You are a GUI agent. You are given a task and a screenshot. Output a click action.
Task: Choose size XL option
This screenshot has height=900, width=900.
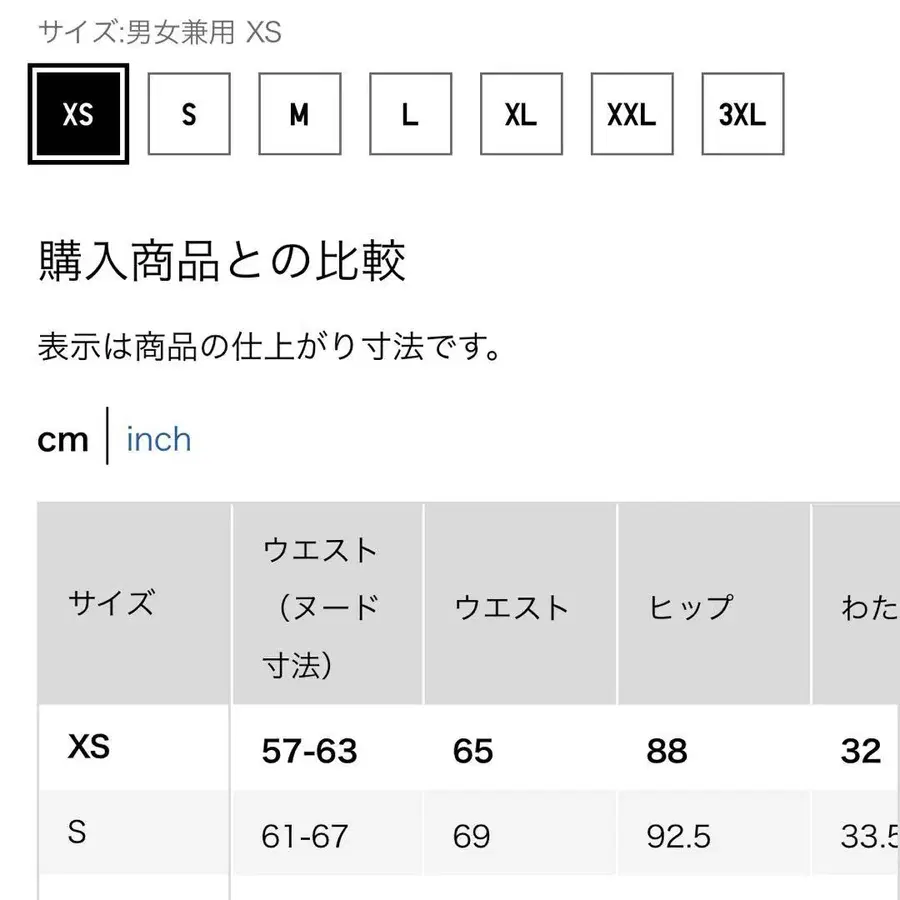tap(520, 114)
